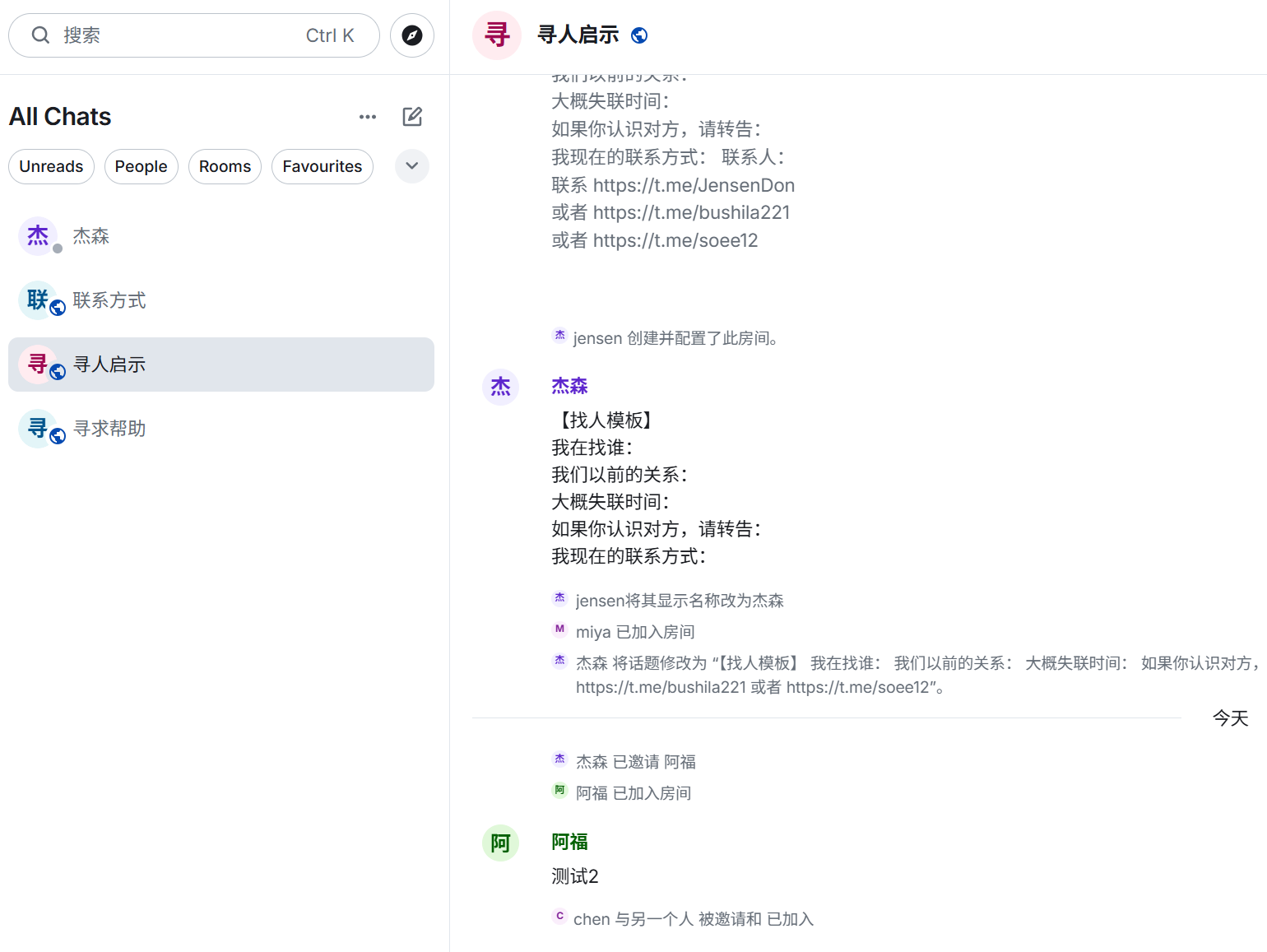This screenshot has width=1267, height=952.
Task: Click 'jensen将其显示名称改为杰森' event
Action: click(680, 601)
